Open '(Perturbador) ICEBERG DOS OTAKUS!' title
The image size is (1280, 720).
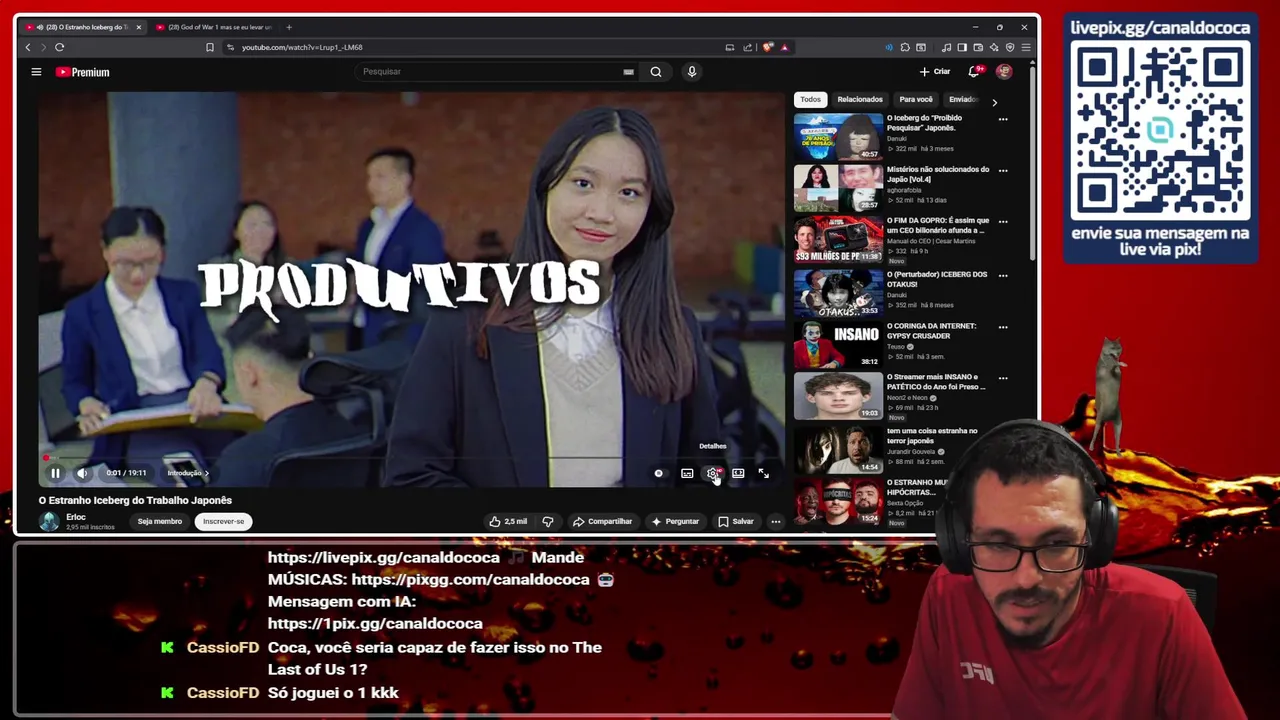click(937, 279)
